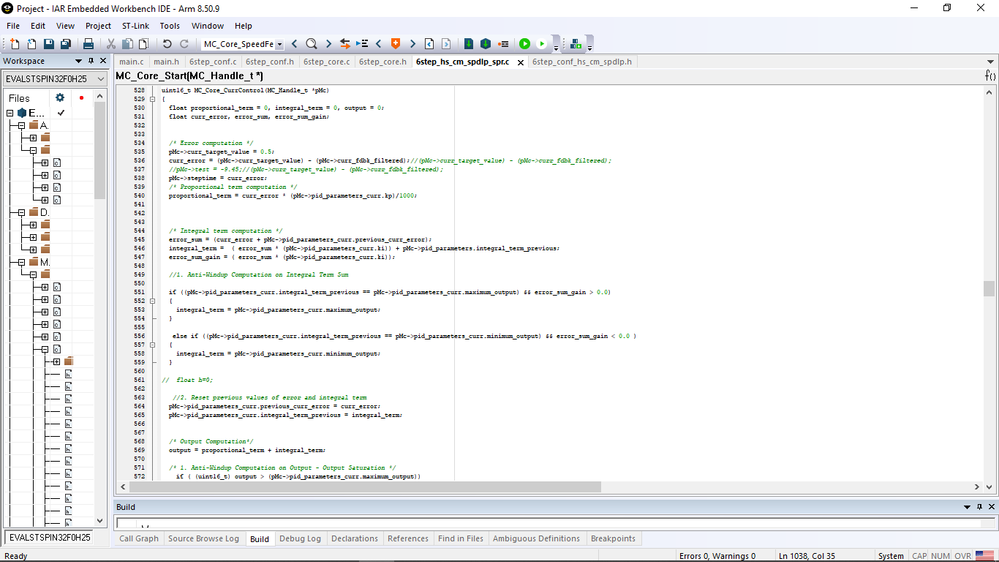Open the ST-Link menu

click(135, 26)
